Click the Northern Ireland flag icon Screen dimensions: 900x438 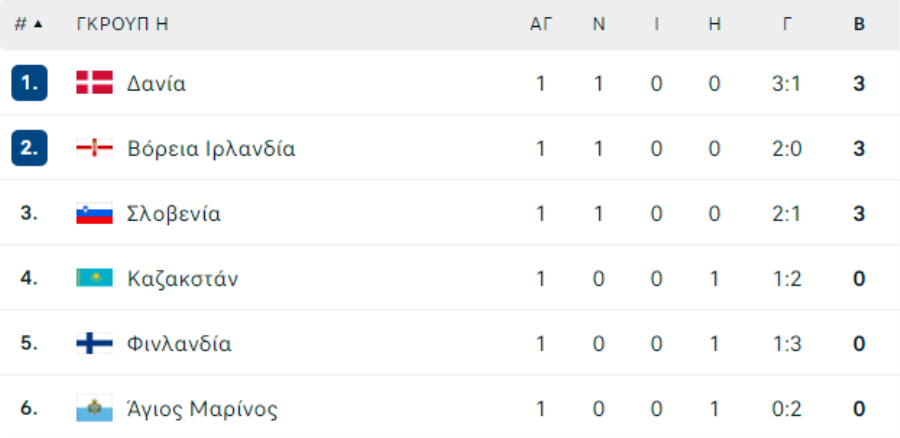[95, 148]
